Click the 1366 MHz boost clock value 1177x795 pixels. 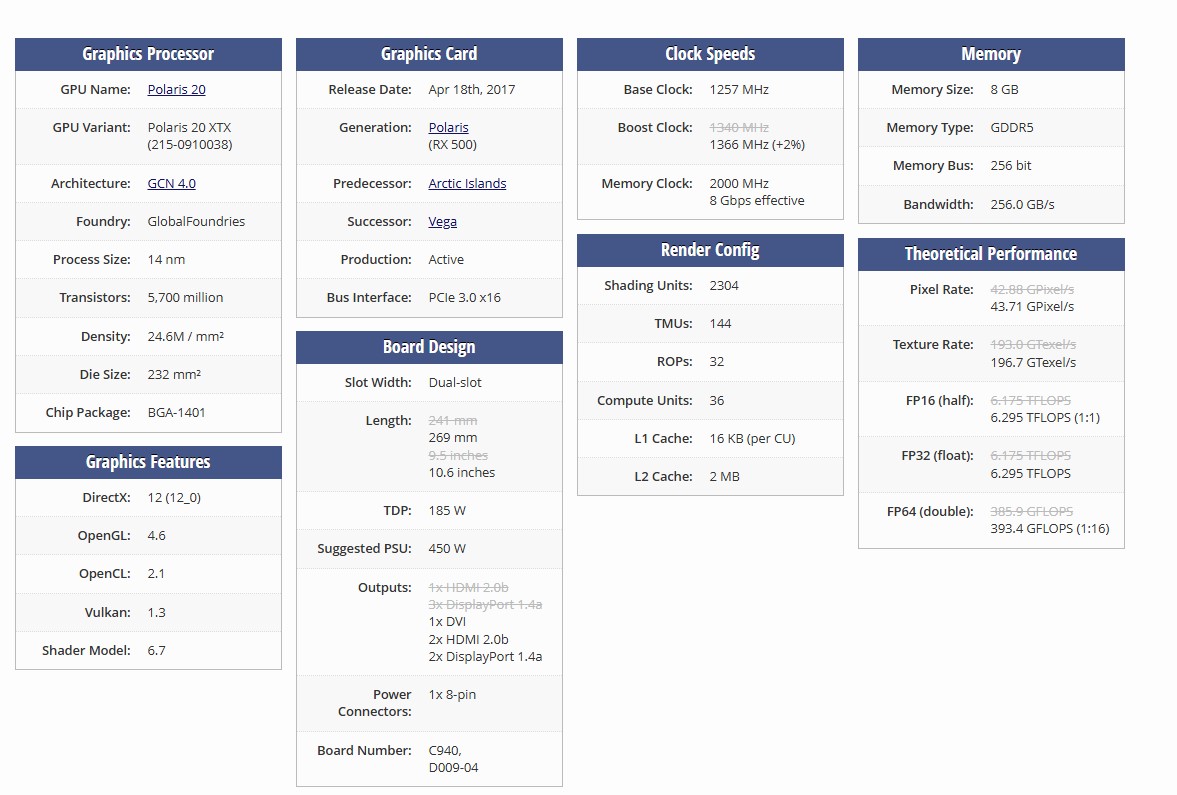coord(756,144)
